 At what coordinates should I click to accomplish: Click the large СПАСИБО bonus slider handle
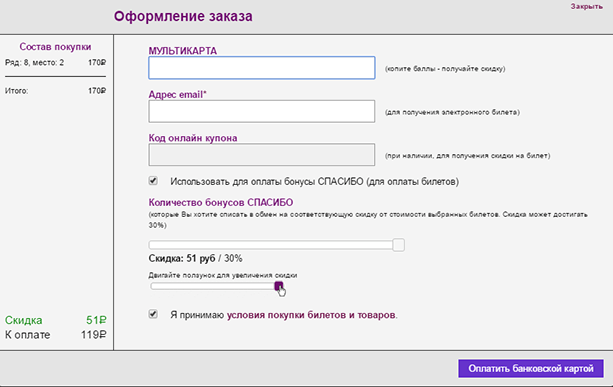[398, 245]
